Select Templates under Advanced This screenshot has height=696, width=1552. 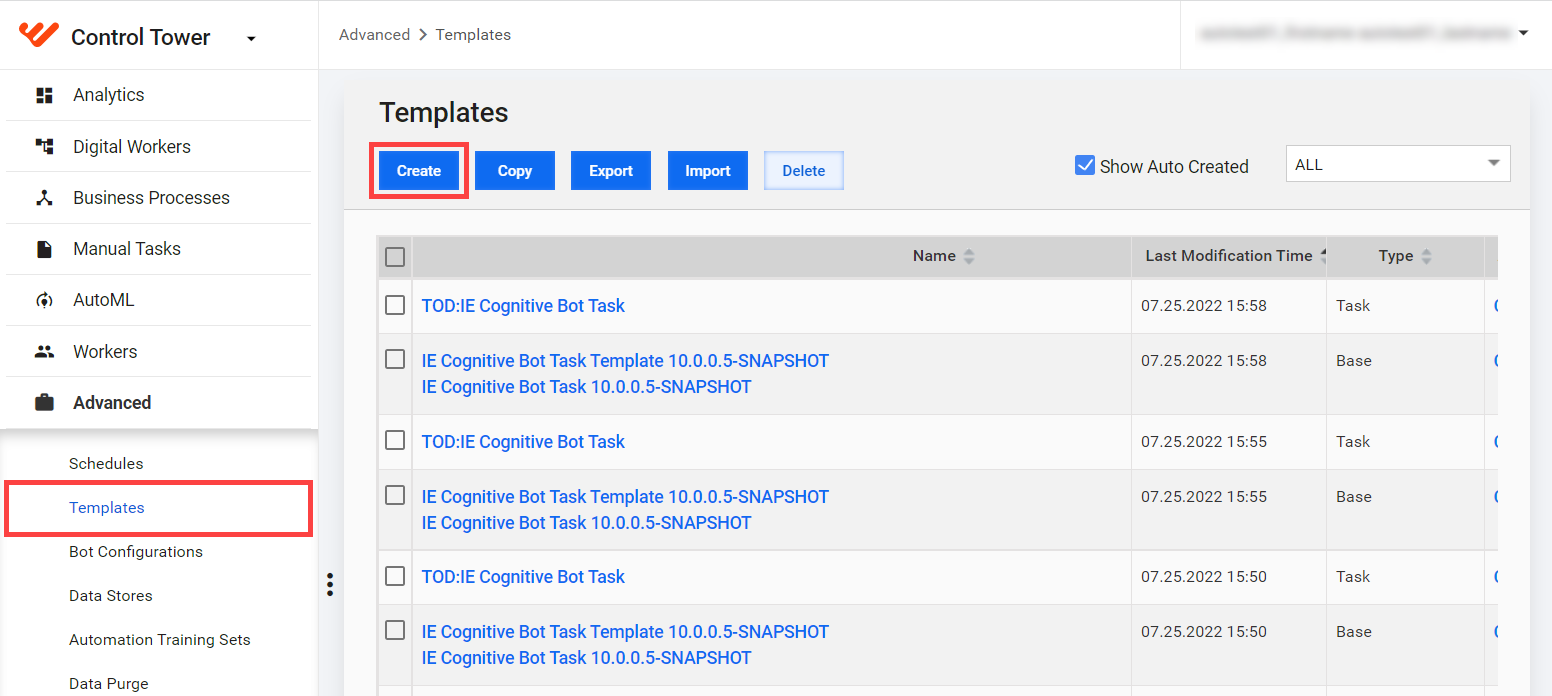point(107,508)
